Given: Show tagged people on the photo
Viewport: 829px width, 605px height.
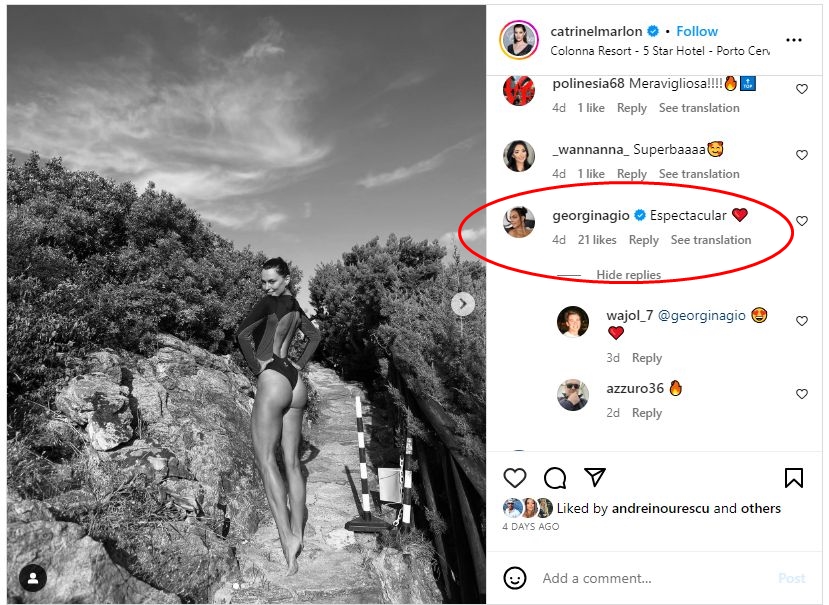Looking at the screenshot, I should pyautogui.click(x=34, y=578).
